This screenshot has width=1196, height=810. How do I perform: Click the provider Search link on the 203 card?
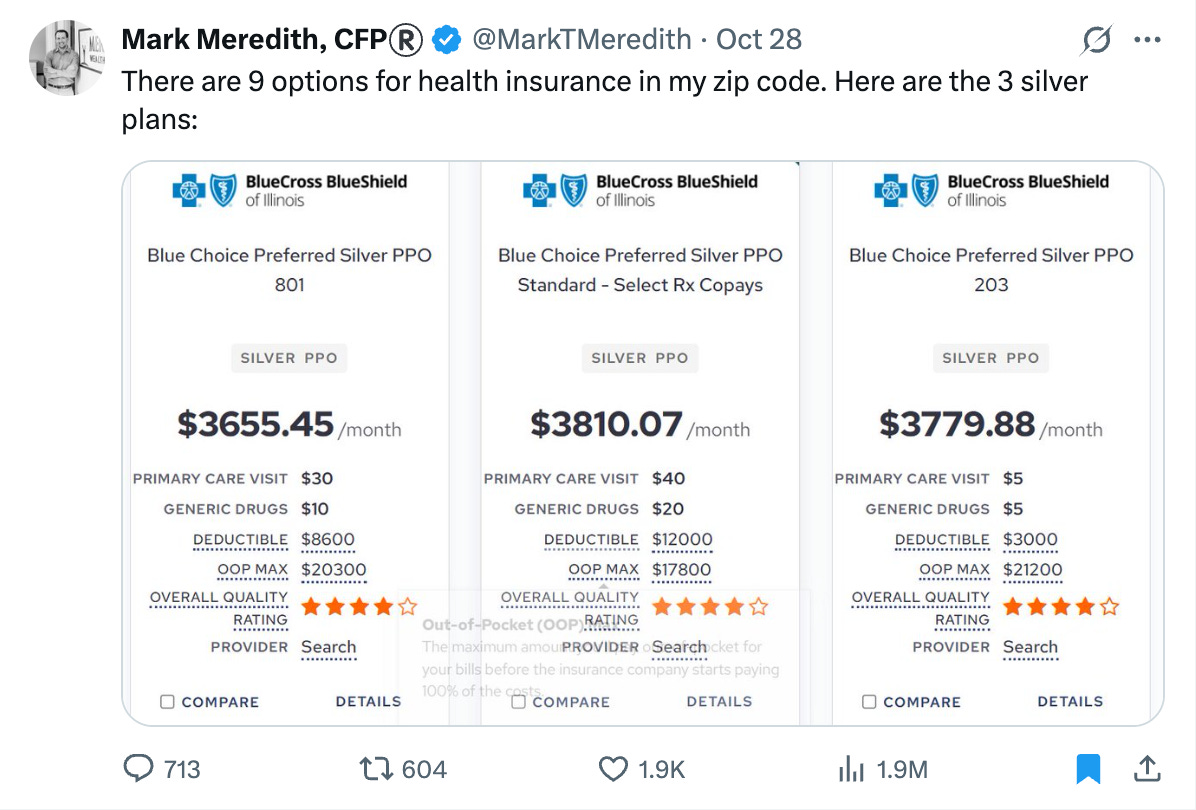click(1029, 647)
